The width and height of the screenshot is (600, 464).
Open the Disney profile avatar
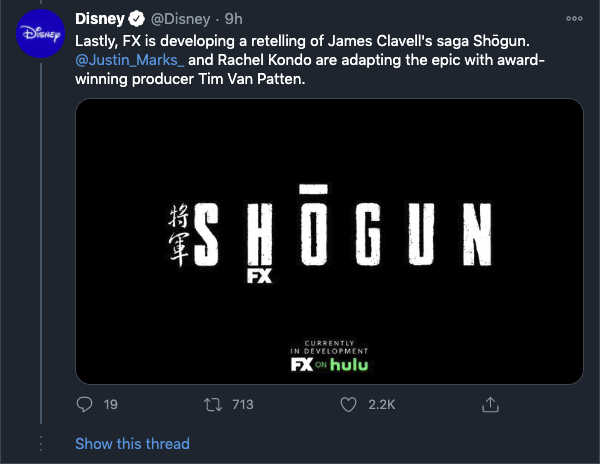pyautogui.click(x=41, y=34)
